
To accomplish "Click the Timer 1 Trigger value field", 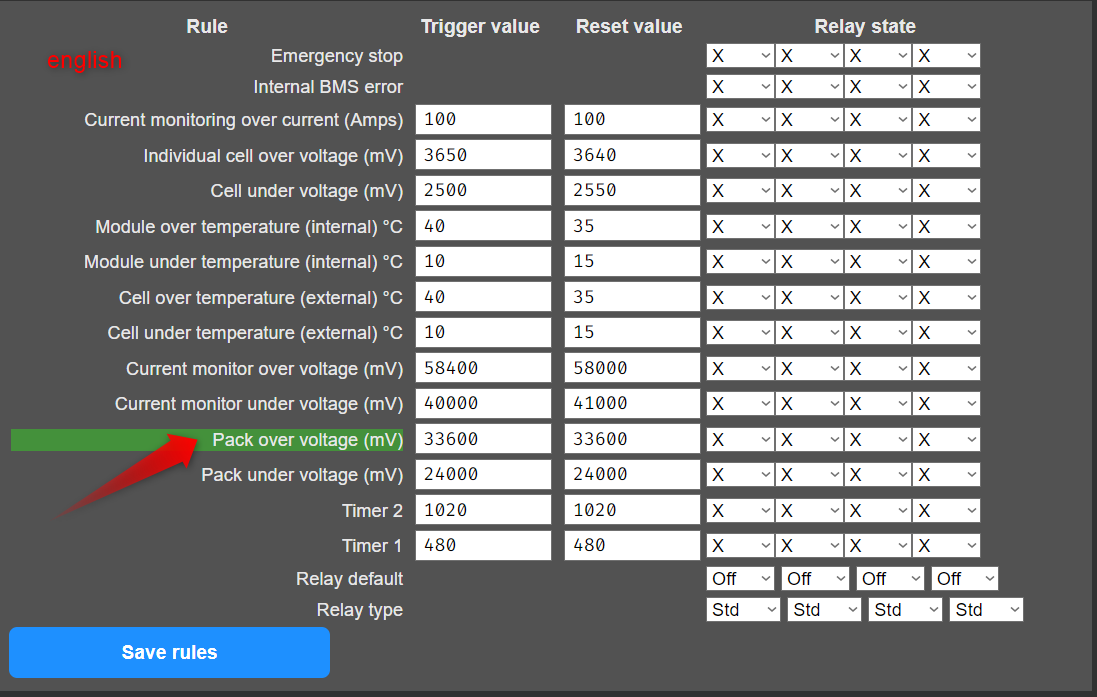I will (x=483, y=545).
